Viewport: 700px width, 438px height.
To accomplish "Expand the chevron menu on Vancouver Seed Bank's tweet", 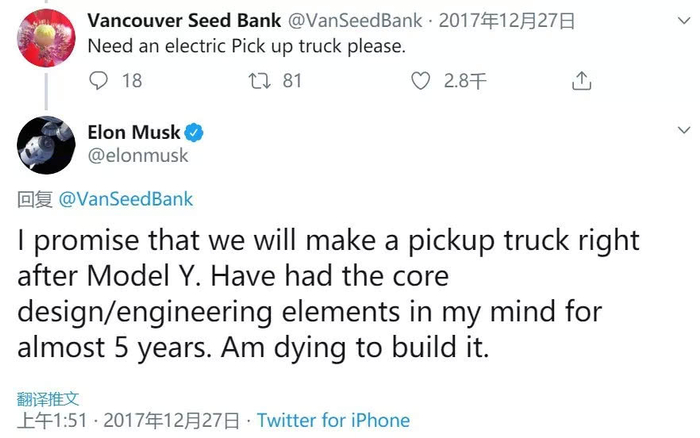I will [684, 19].
